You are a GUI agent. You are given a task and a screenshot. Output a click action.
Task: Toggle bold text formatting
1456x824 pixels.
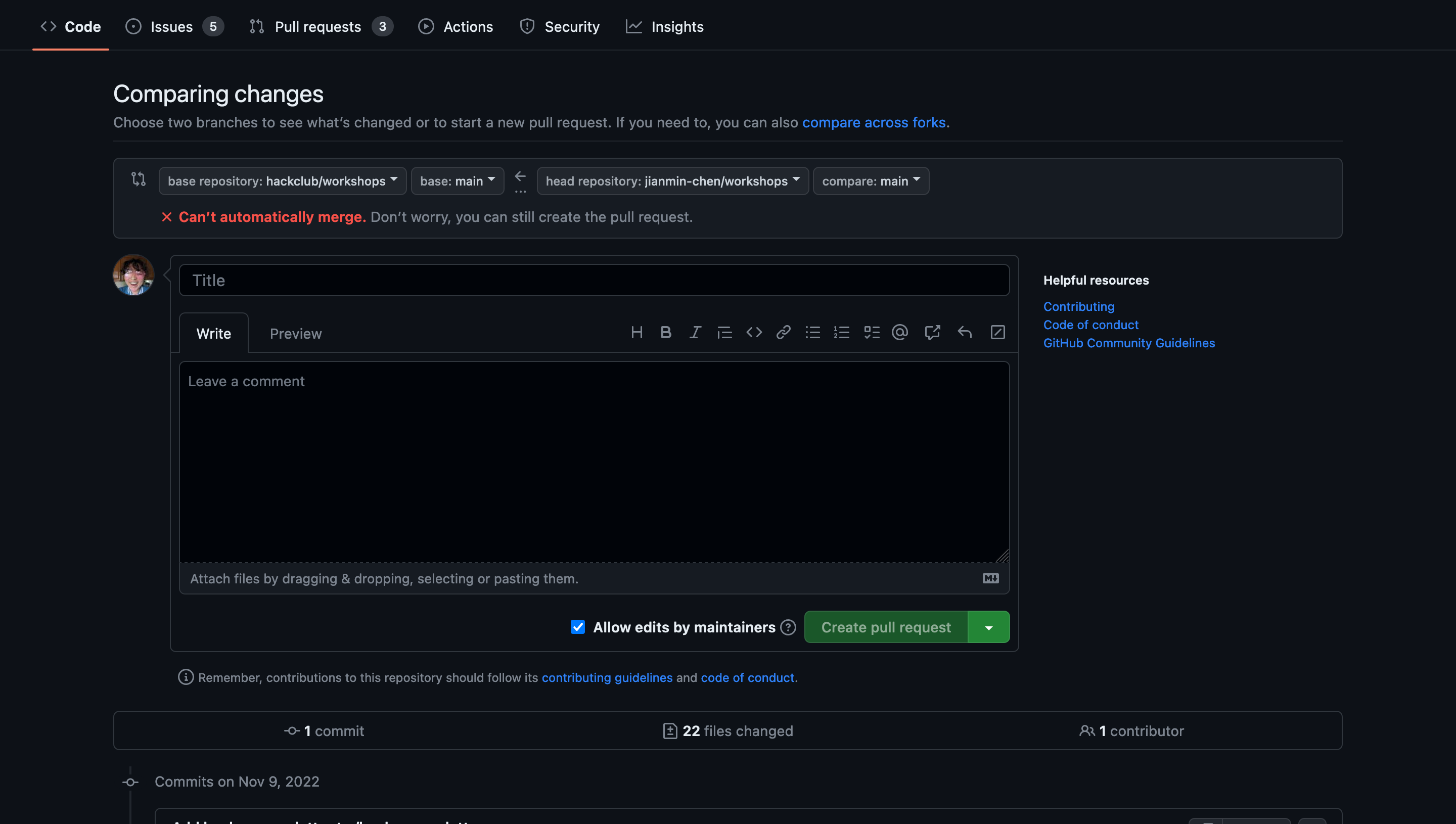point(666,332)
